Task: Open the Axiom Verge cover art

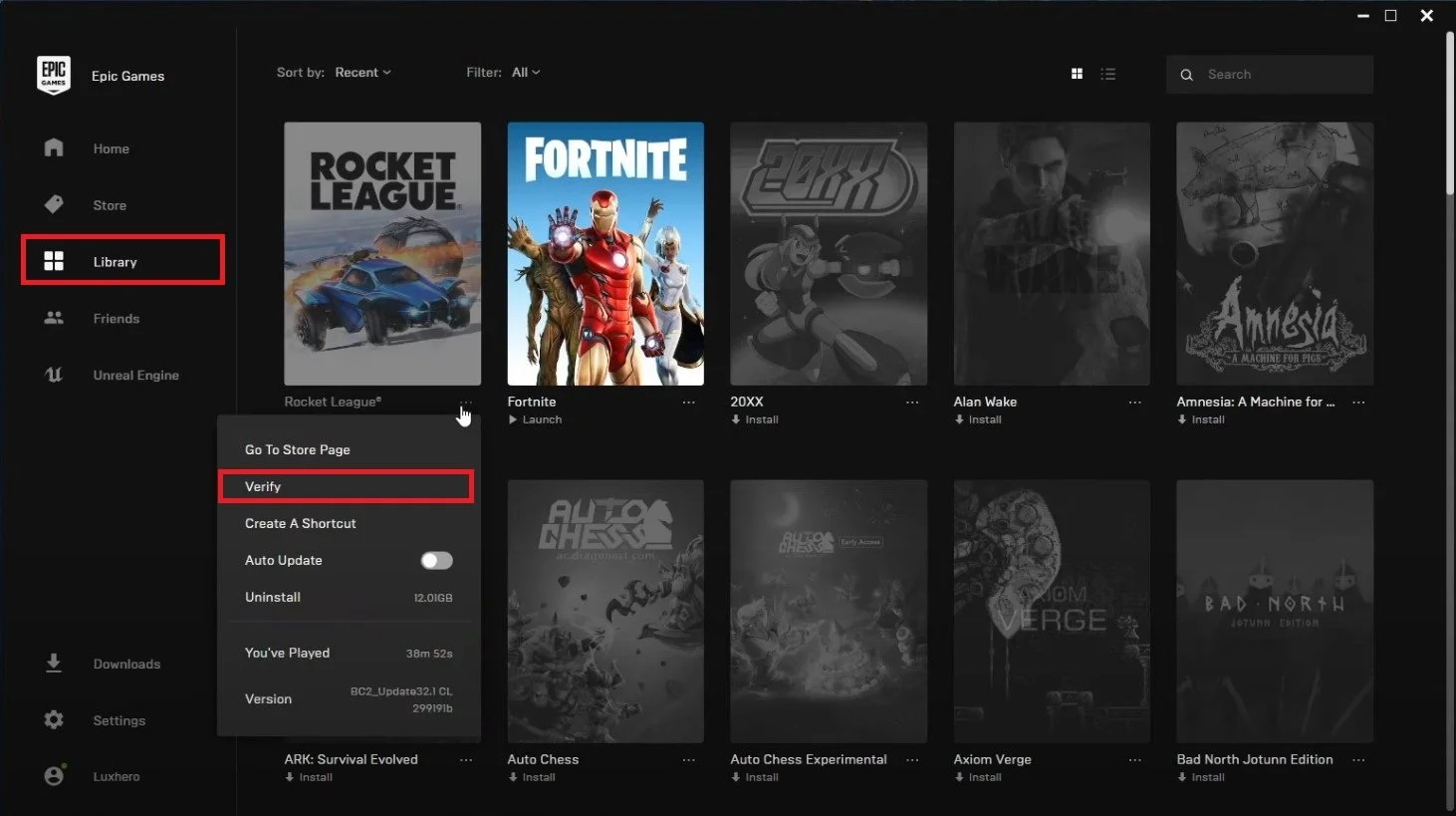Action: pyautogui.click(x=1052, y=612)
